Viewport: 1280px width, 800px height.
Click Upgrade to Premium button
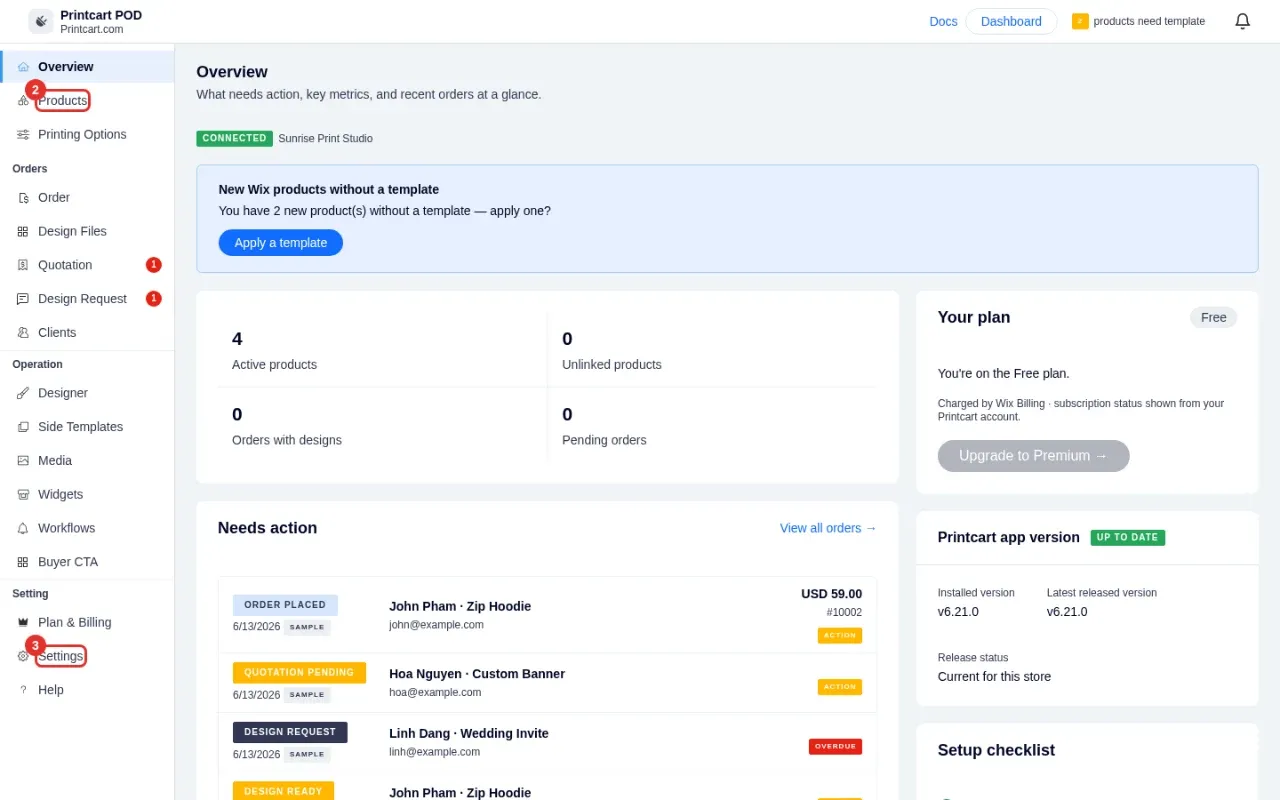(1033, 456)
